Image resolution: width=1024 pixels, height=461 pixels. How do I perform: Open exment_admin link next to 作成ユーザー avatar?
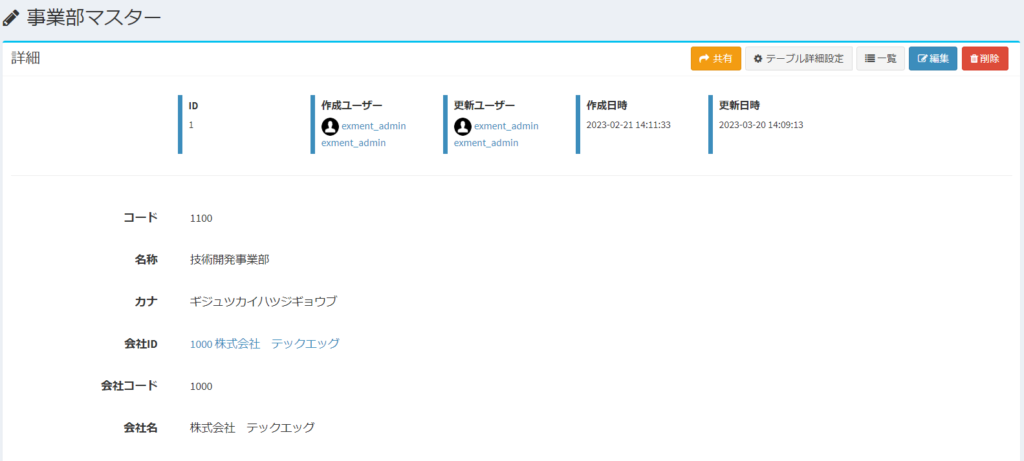click(374, 126)
